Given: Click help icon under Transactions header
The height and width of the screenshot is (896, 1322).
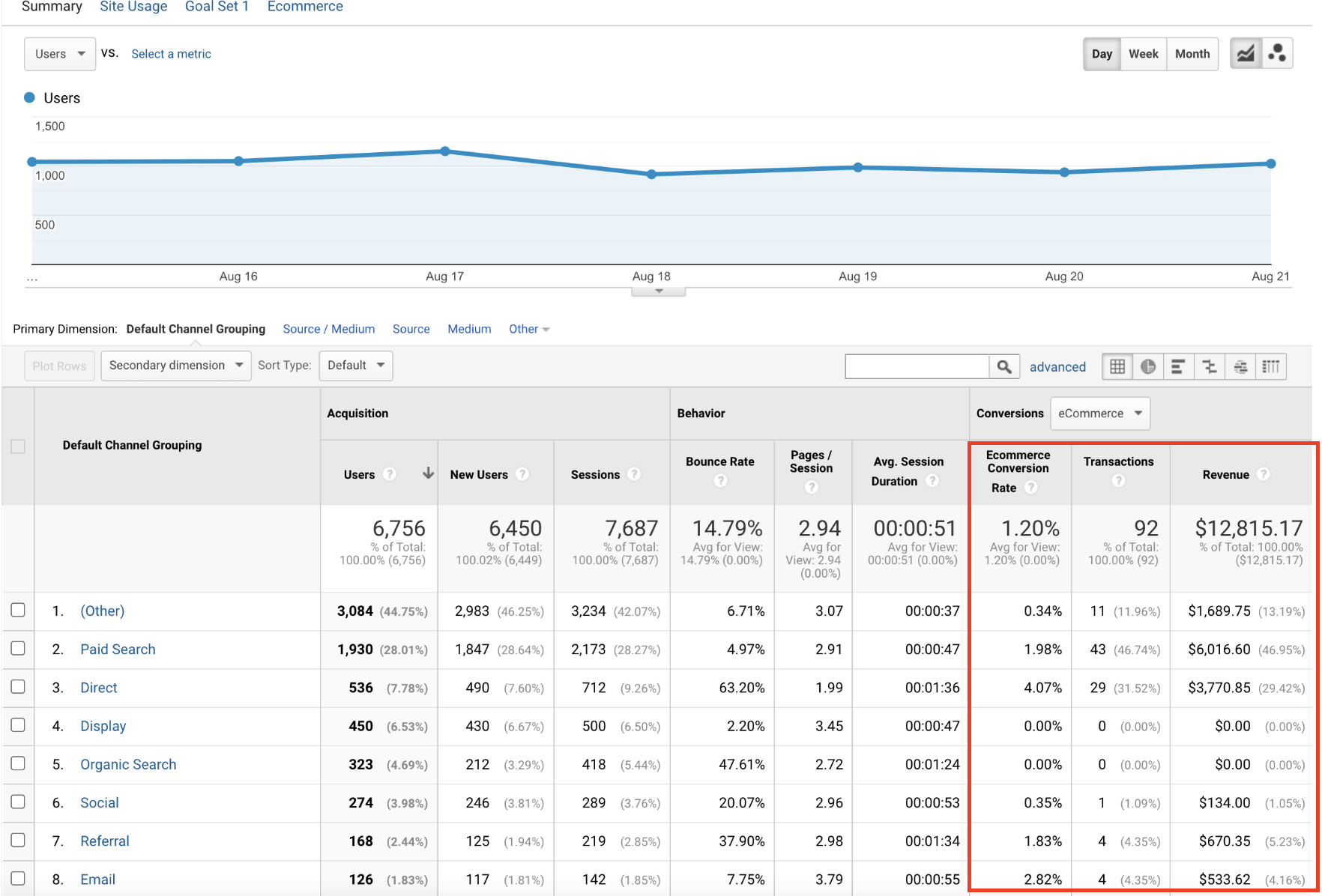Looking at the screenshot, I should tap(1118, 481).
